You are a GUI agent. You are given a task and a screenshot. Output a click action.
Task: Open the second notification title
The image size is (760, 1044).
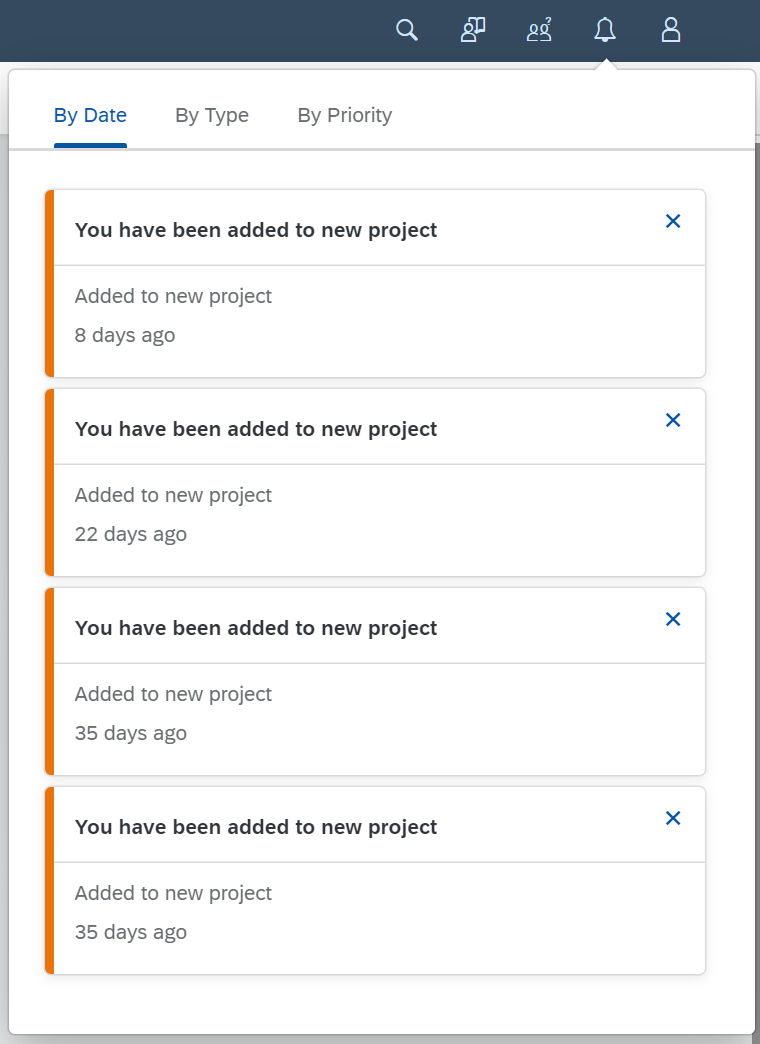[256, 429]
